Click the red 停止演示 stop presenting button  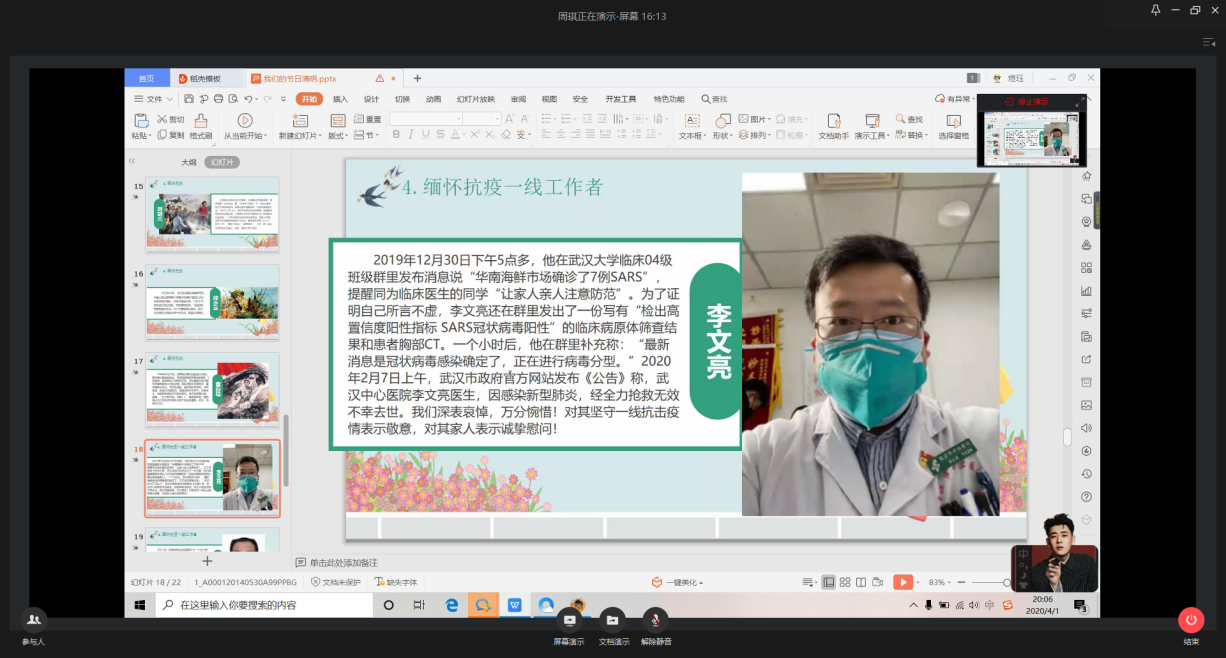click(1027, 102)
